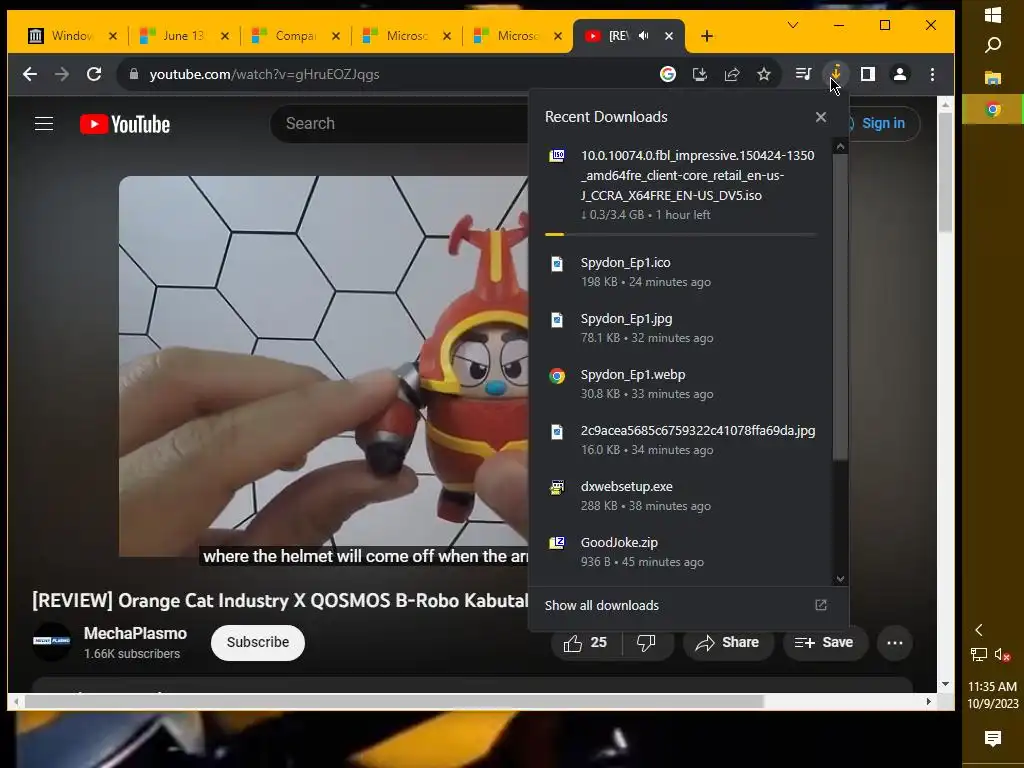The image size is (1024, 768).
Task: Click the Share button under video
Action: pos(728,643)
